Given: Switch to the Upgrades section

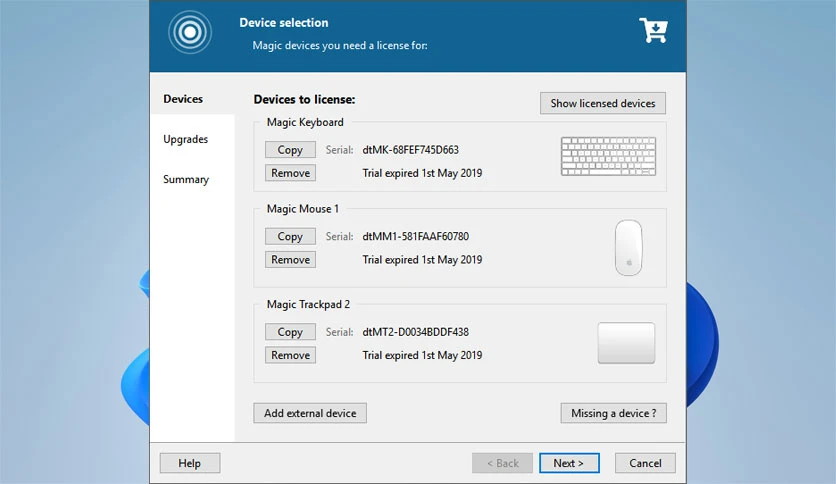Looking at the screenshot, I should 186,139.
